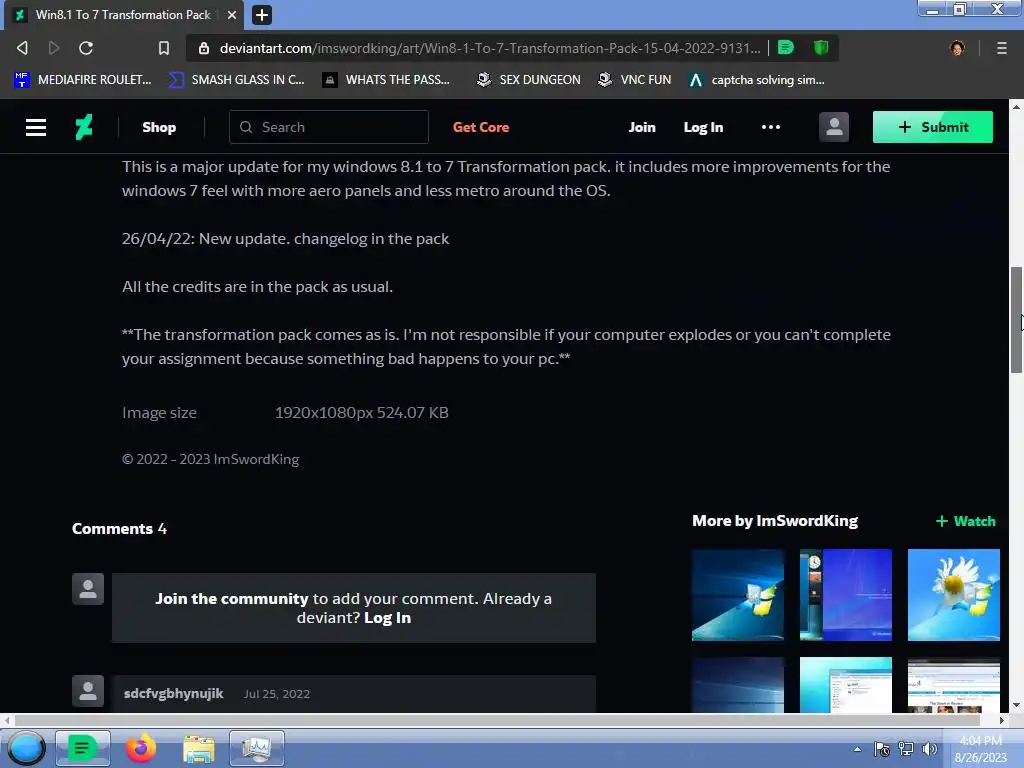Open the browser profile avatar
This screenshot has height=768, width=1024.
957,48
